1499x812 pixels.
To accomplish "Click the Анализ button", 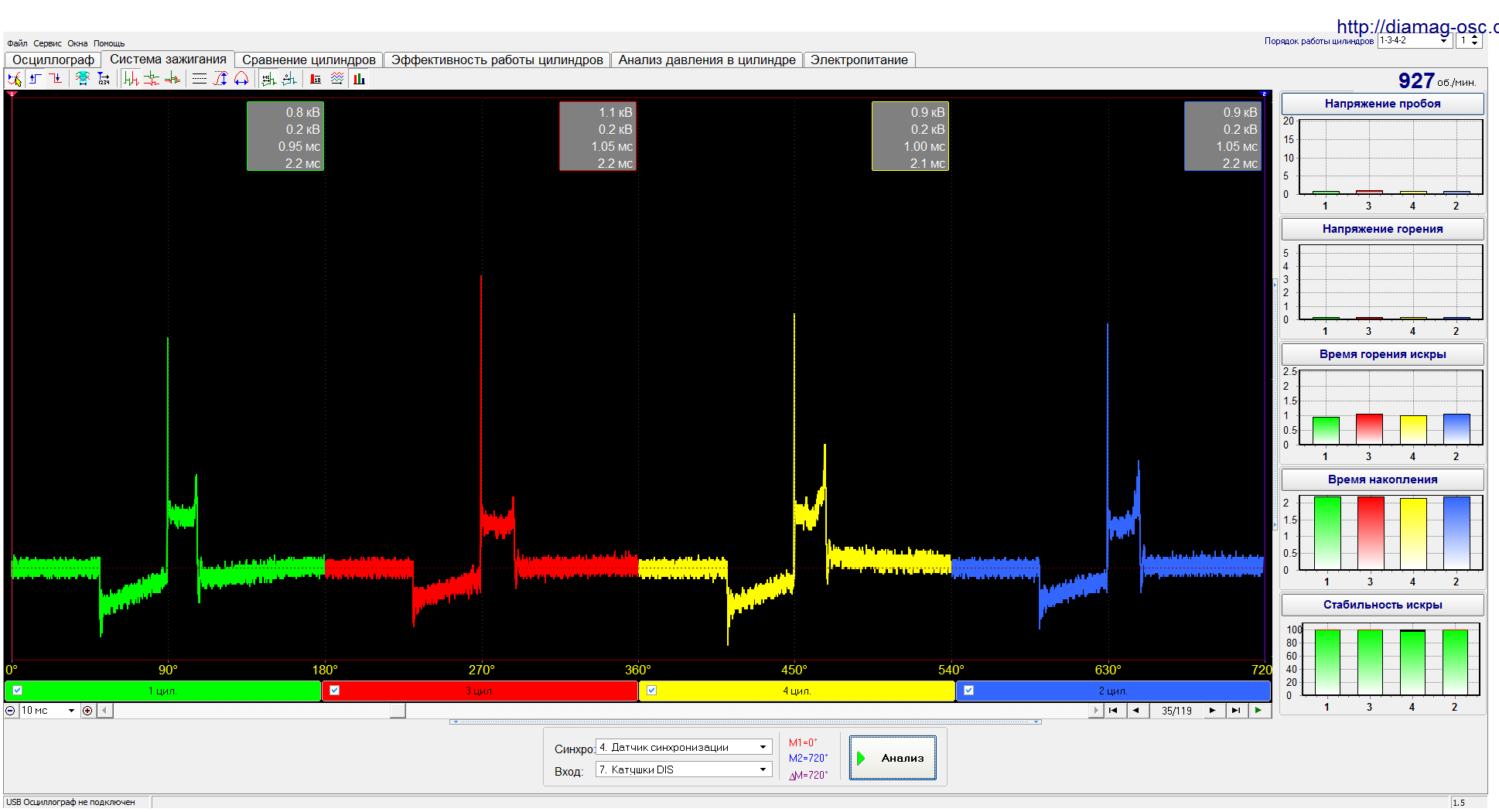I will click(893, 758).
